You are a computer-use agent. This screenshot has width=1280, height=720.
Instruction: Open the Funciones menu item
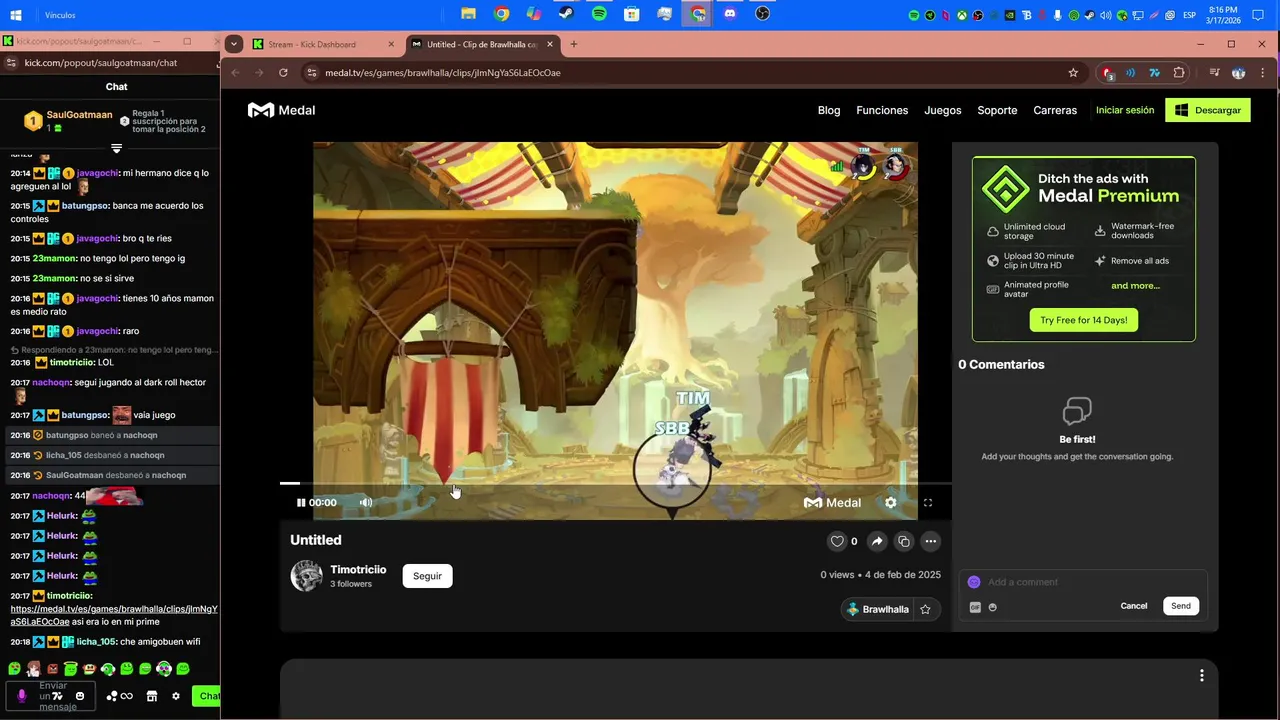882,110
